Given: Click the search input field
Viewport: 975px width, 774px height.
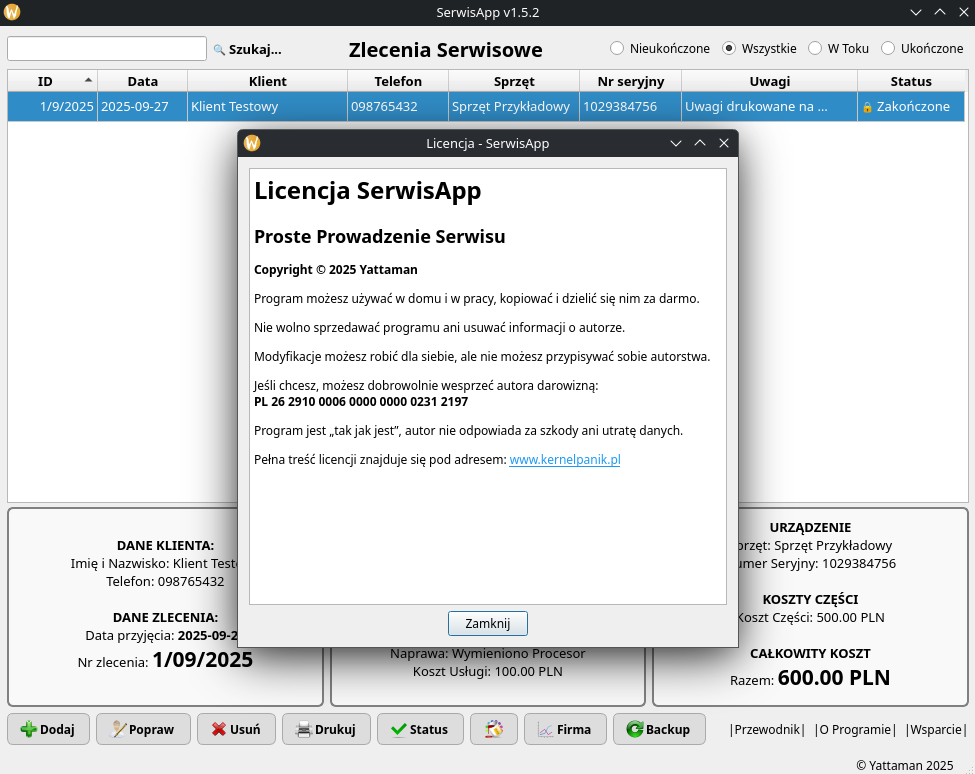Looking at the screenshot, I should coord(107,48).
